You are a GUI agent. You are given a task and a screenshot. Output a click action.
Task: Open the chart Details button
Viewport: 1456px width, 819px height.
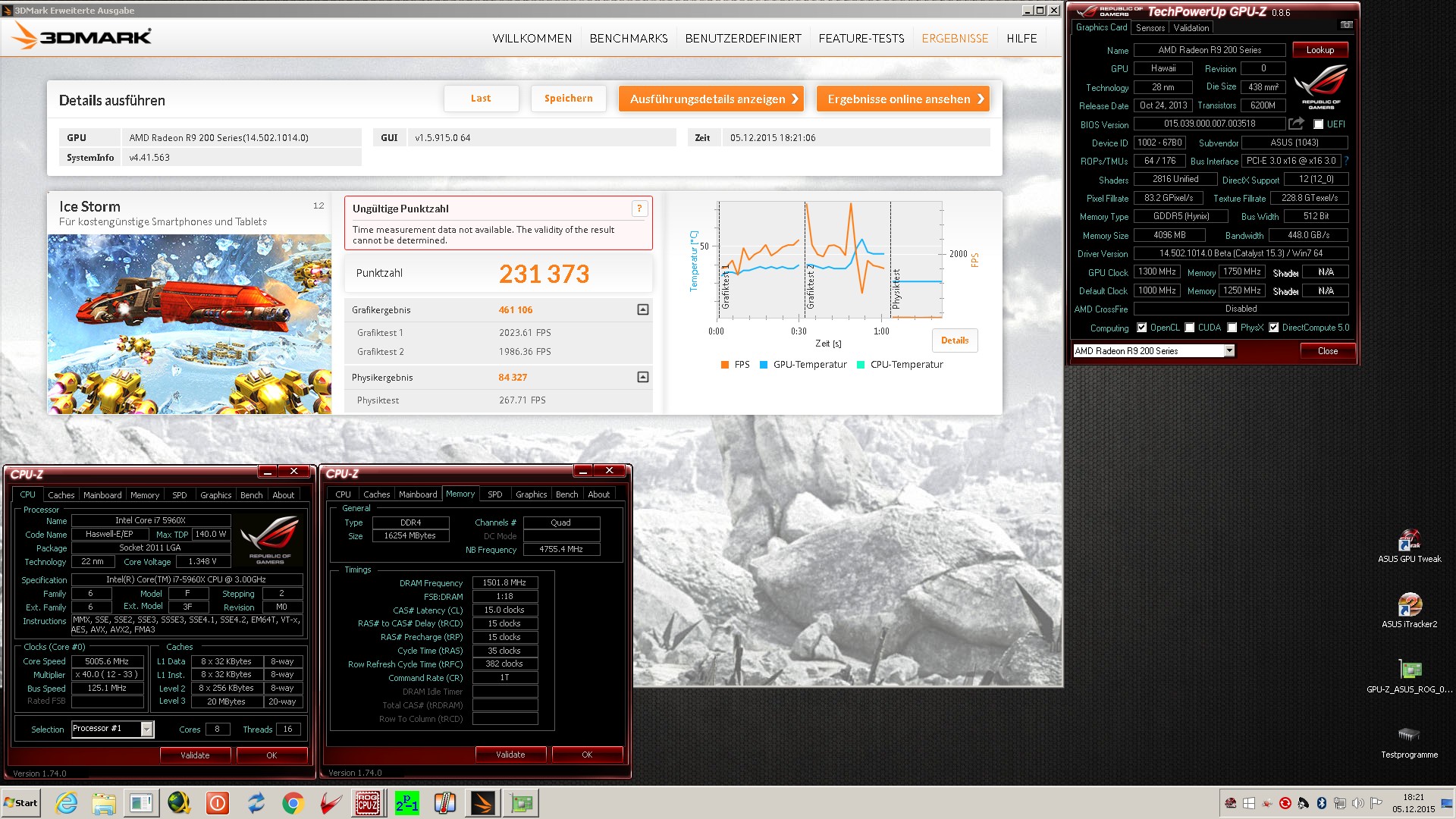[955, 340]
